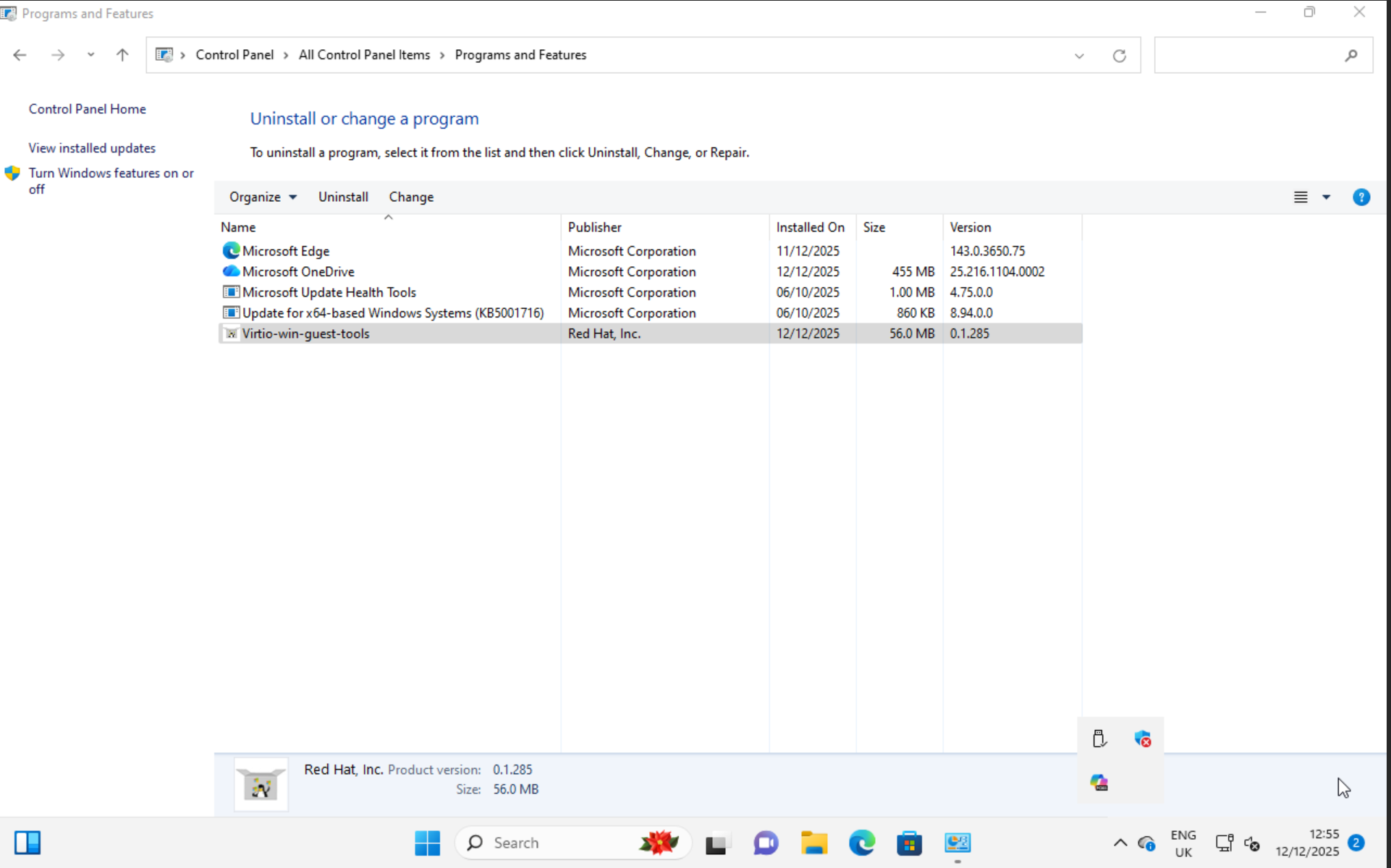
Task: Select Update for x64-based Windows Systems entry
Action: tap(393, 312)
